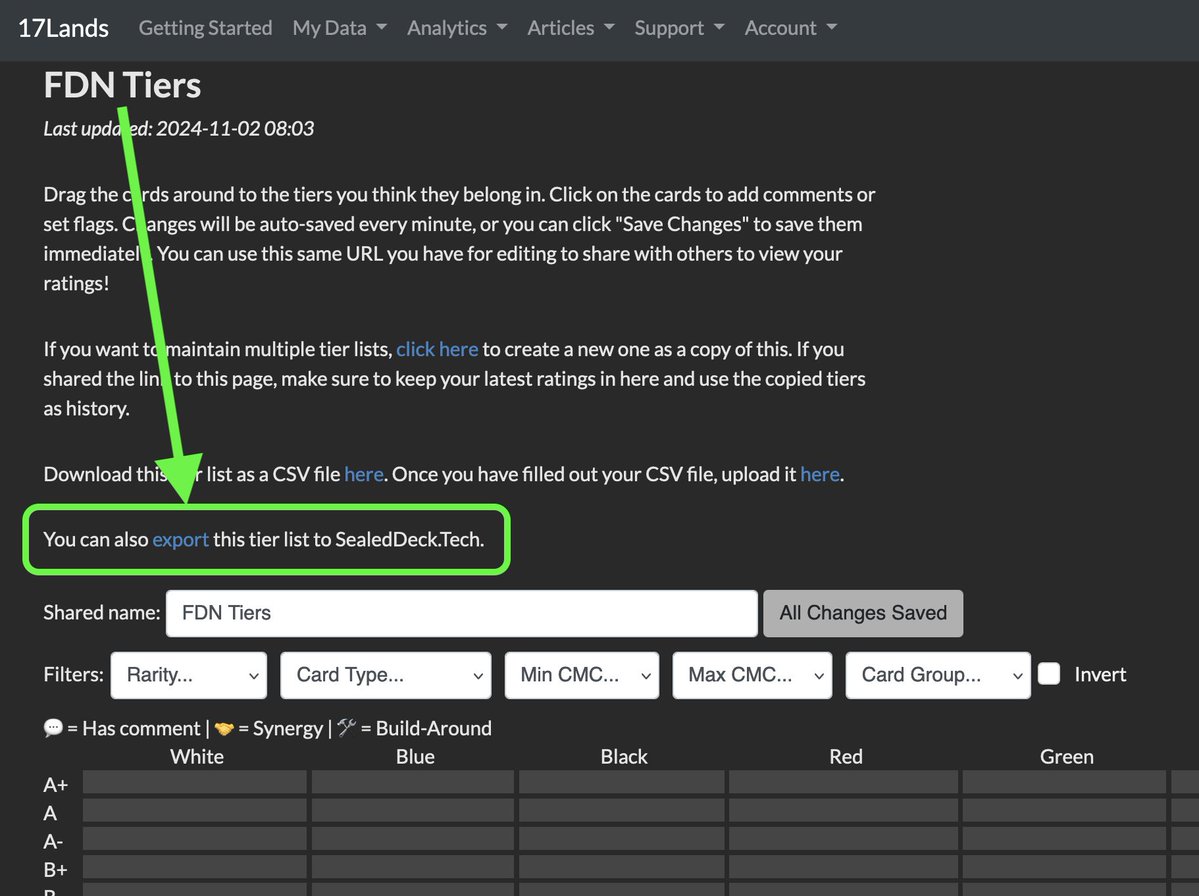The image size is (1199, 896).
Task: Open the Rarity filter dropdown
Action: tap(188, 675)
